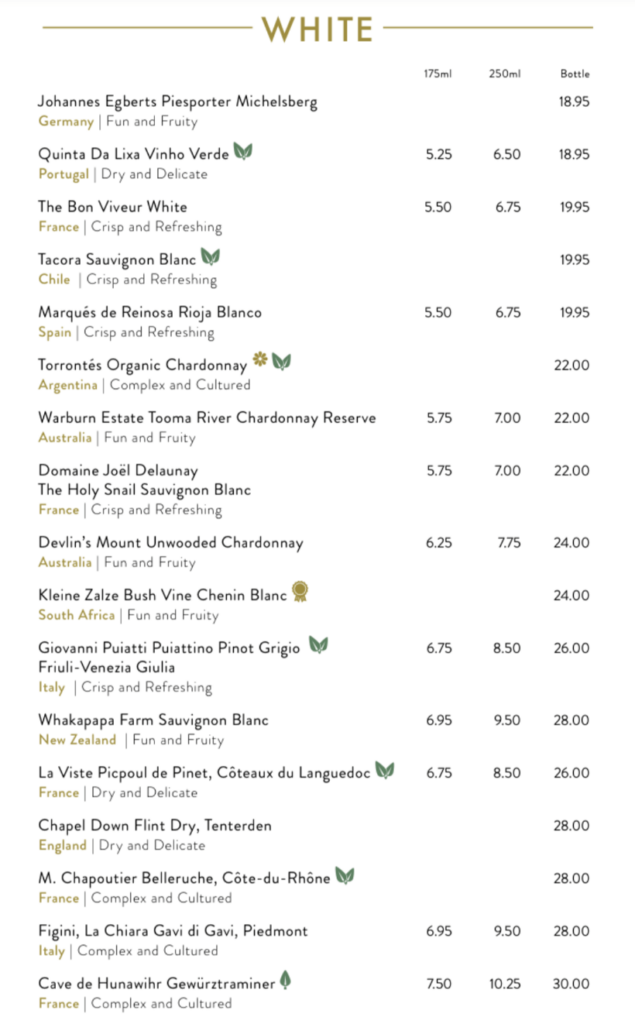Open Johannes Egberts Piesporter Michelsberg wine name

pyautogui.click(x=178, y=102)
